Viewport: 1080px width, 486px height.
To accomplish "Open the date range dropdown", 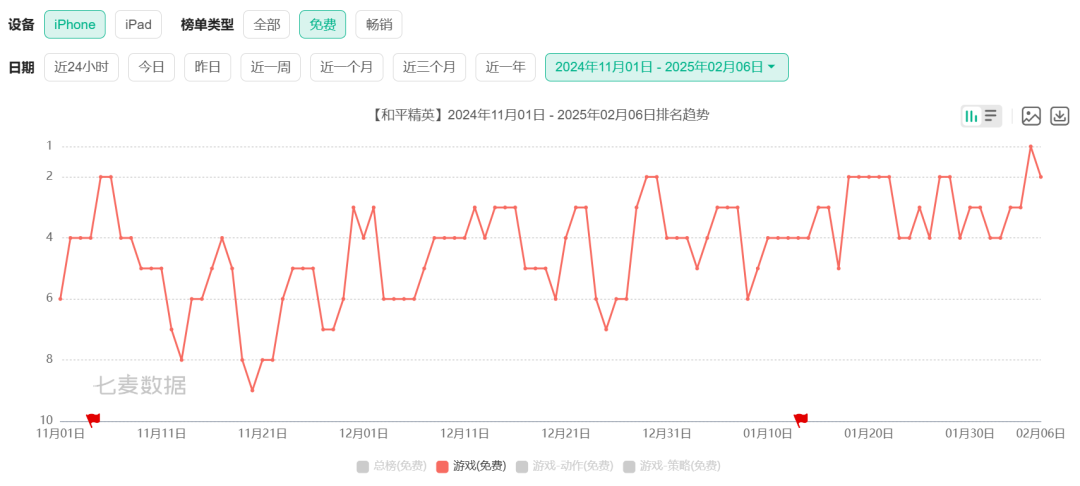I will point(666,67).
